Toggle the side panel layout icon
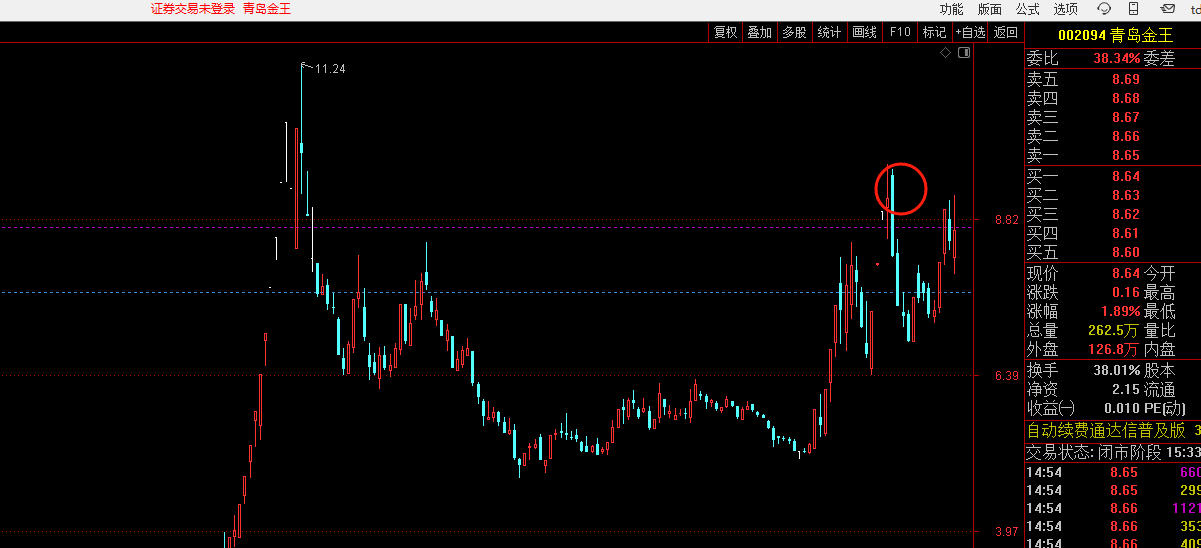Image resolution: width=1201 pixels, height=548 pixels. coord(963,52)
